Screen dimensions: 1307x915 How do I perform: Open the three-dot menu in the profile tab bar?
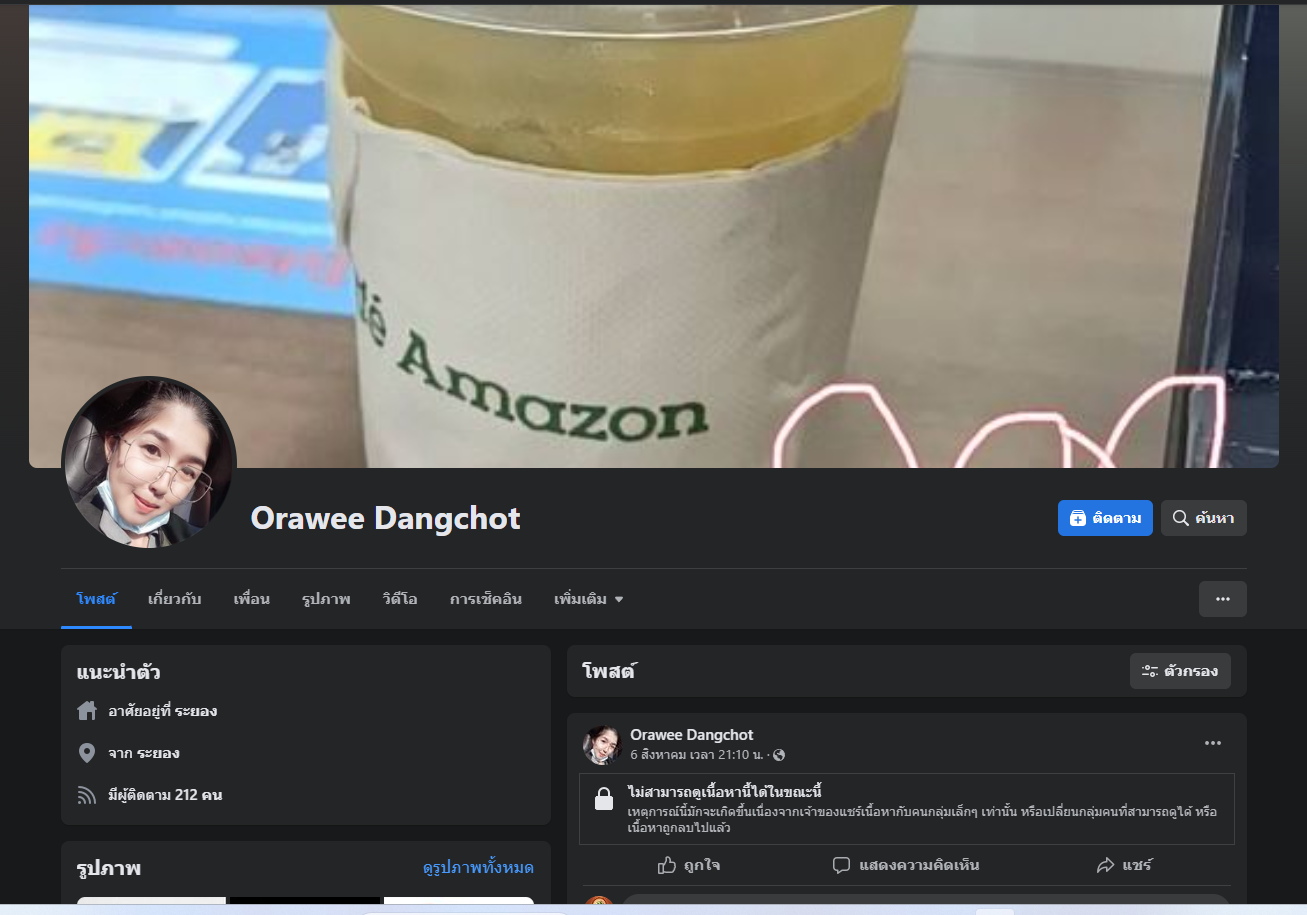1222,599
